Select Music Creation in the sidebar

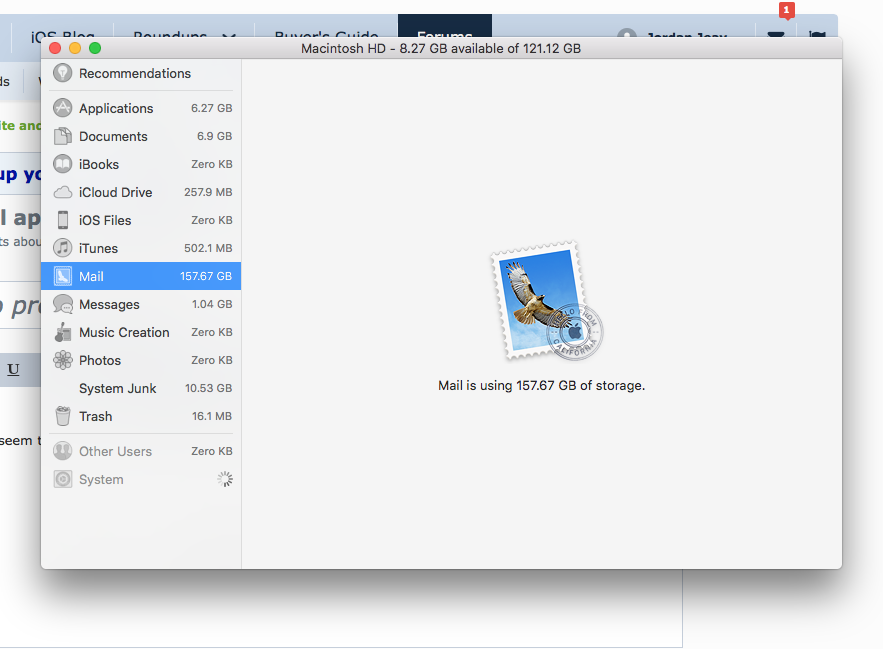tap(141, 332)
